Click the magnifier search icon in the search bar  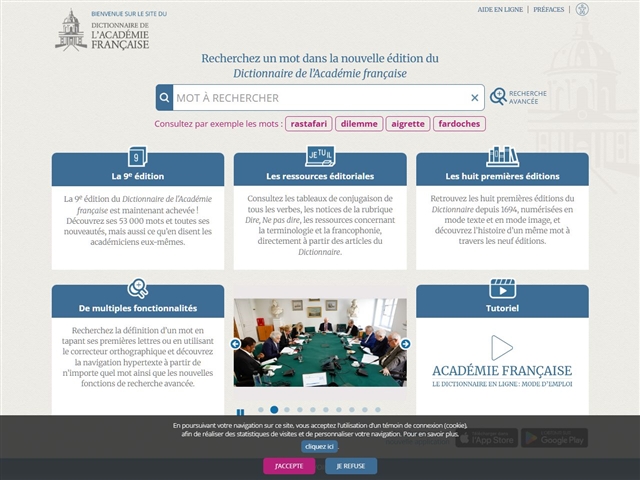click(164, 98)
